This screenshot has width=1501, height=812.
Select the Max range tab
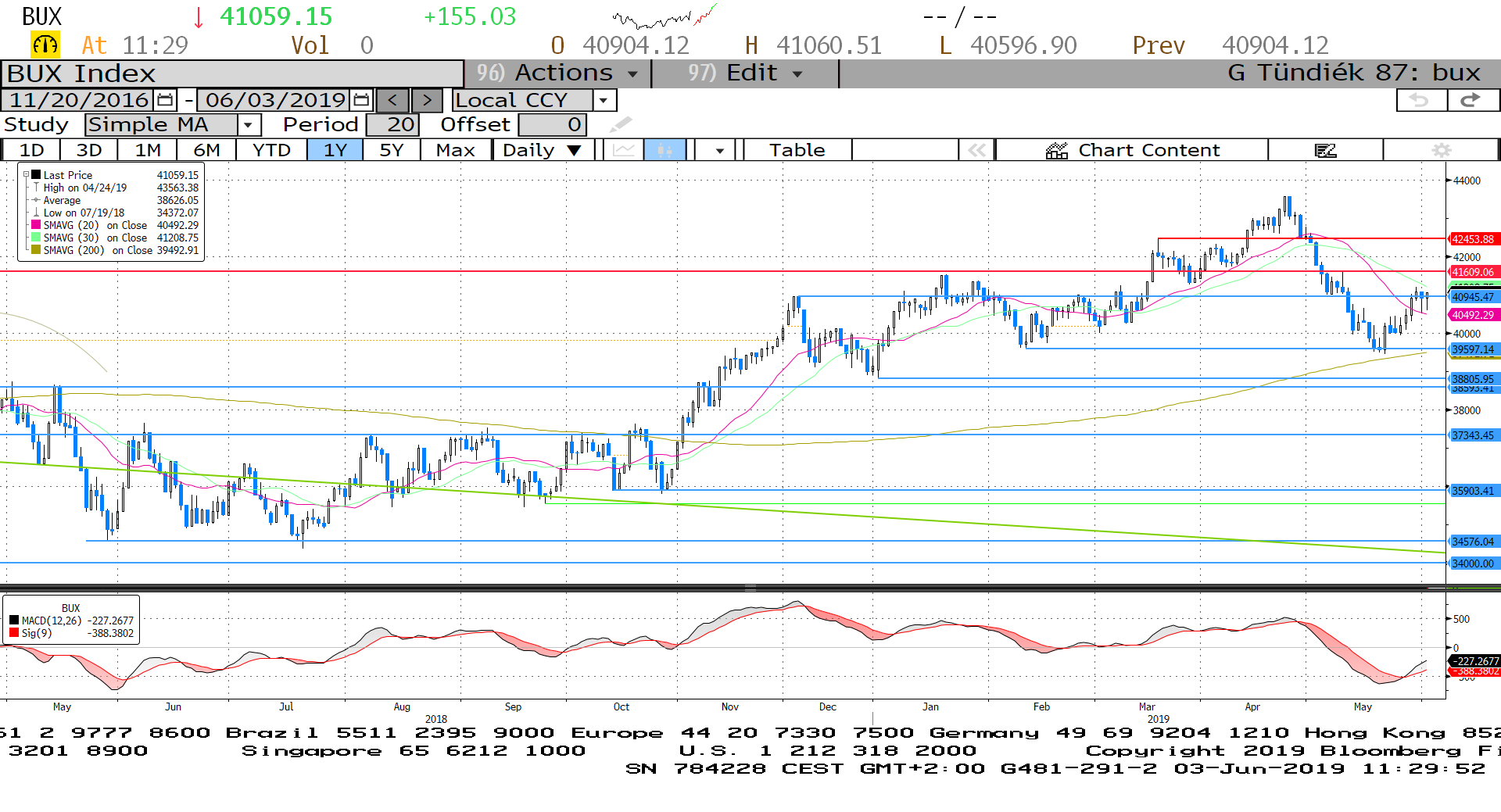(x=456, y=150)
